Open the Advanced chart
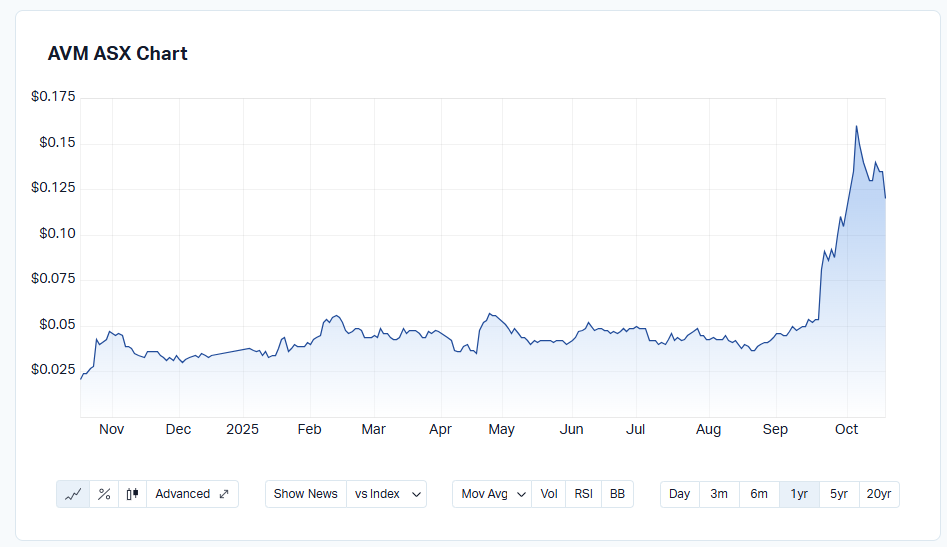Image resolution: width=947 pixels, height=547 pixels. pos(182,494)
